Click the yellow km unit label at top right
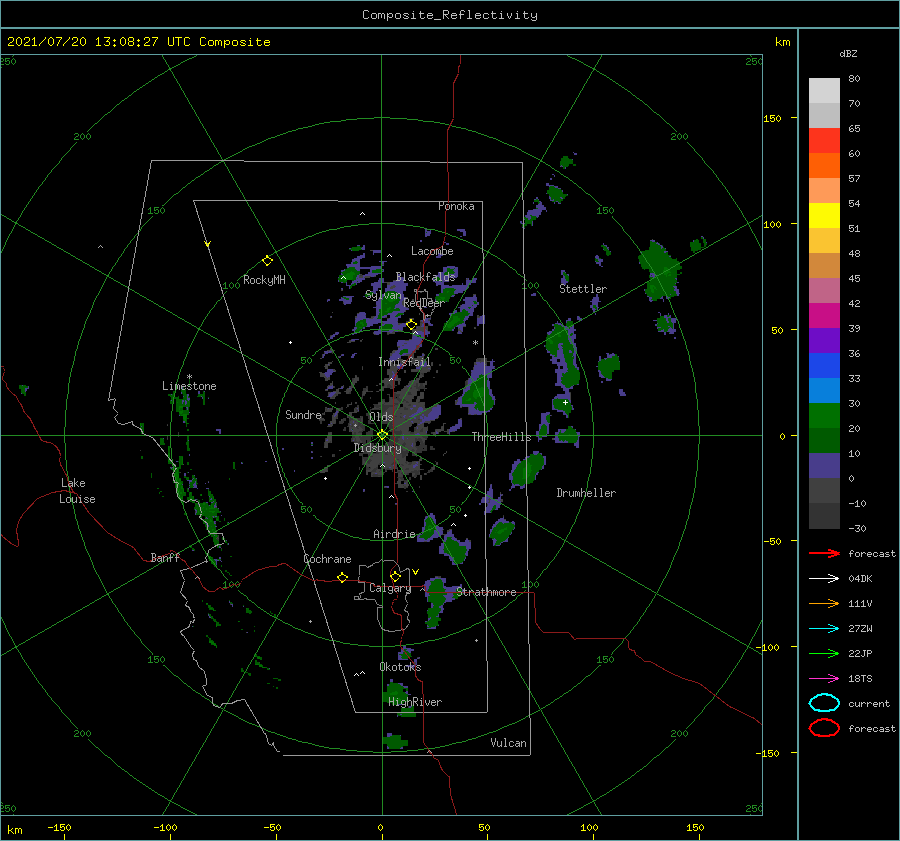The height and width of the screenshot is (841, 900). pos(782,42)
